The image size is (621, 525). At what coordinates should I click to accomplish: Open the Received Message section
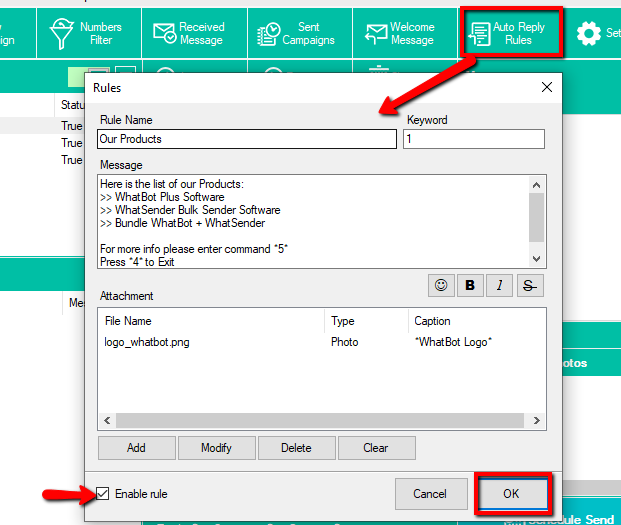[189, 33]
